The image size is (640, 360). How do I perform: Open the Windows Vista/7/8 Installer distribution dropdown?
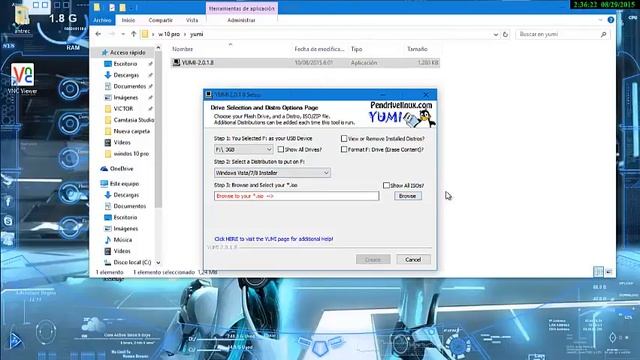tap(272, 173)
